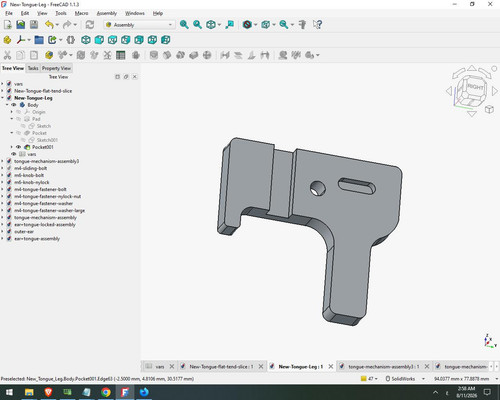The height and width of the screenshot is (400, 500).
Task: Open the Windows Start menu
Action: point(9,392)
